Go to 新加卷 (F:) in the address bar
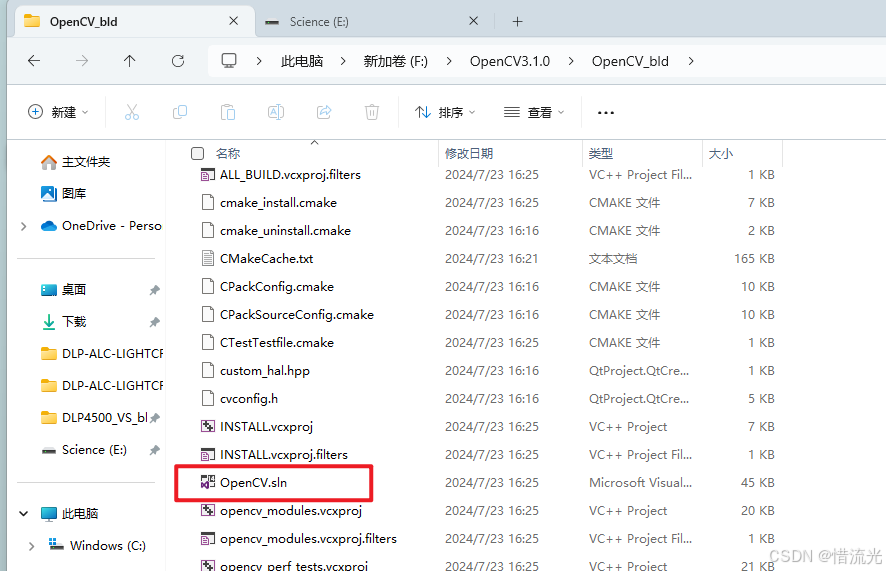This screenshot has height=571, width=886. click(396, 61)
